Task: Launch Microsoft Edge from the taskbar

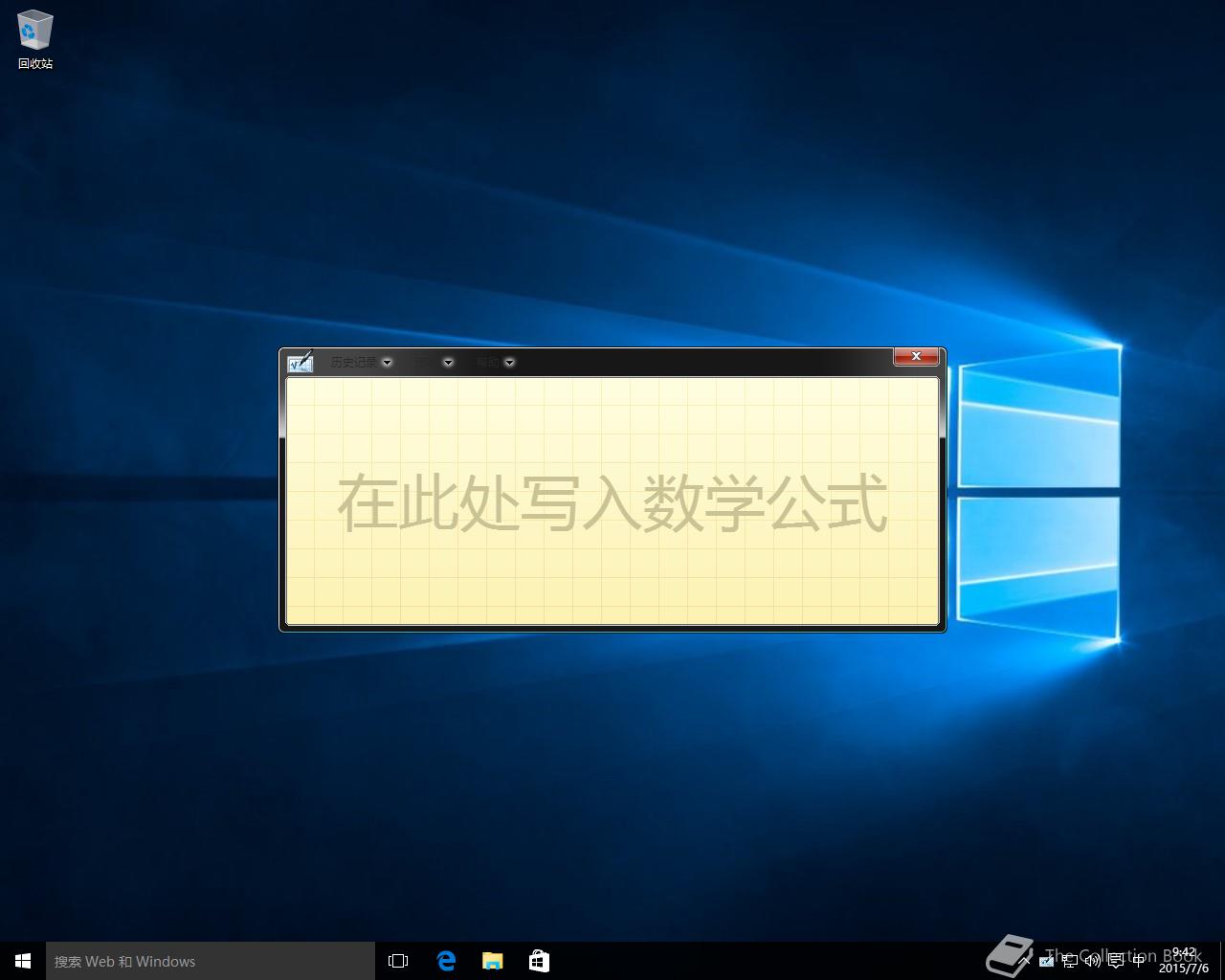Action: [x=446, y=961]
